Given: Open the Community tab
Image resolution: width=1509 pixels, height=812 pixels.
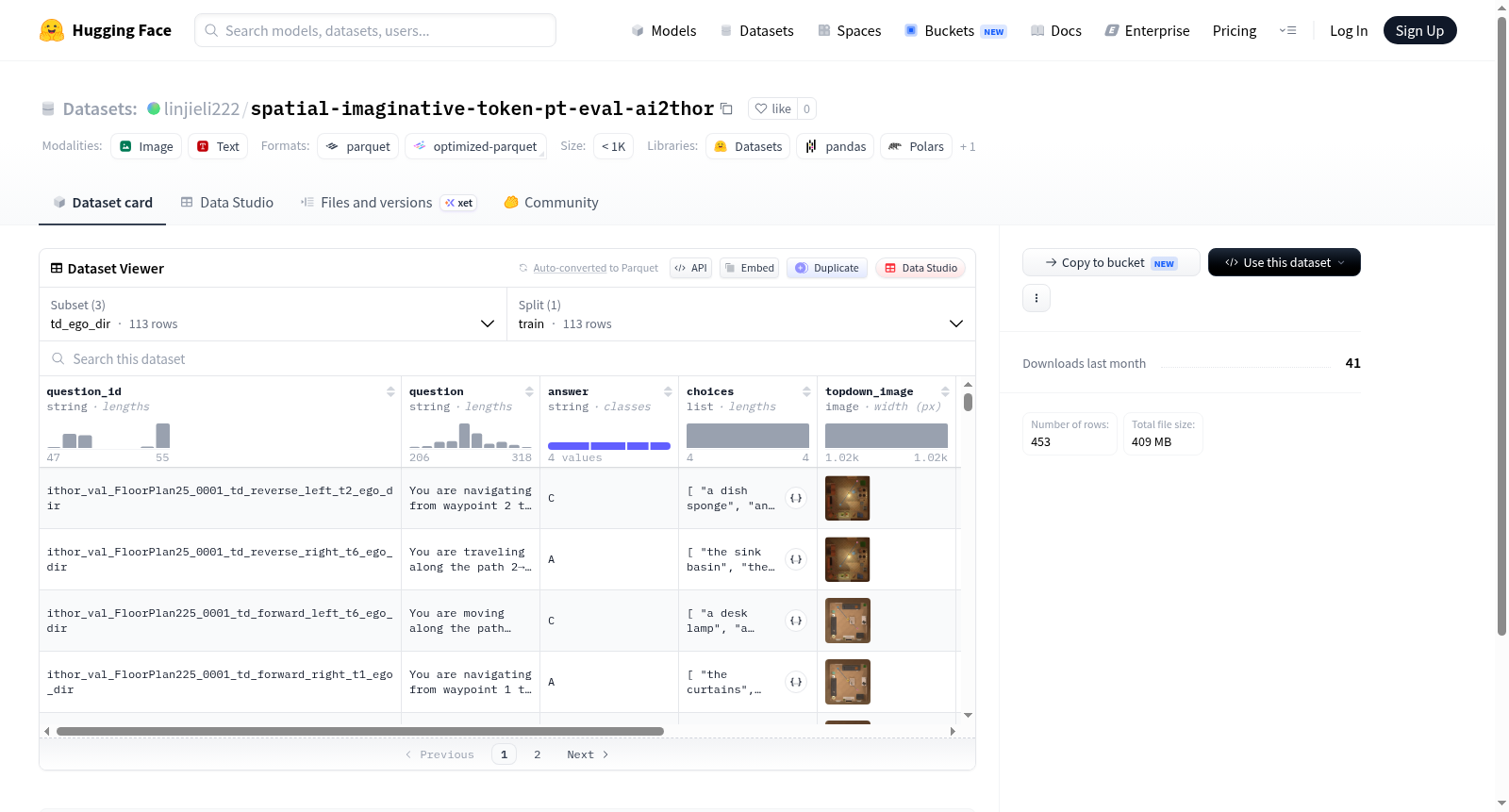Looking at the screenshot, I should 551,203.
